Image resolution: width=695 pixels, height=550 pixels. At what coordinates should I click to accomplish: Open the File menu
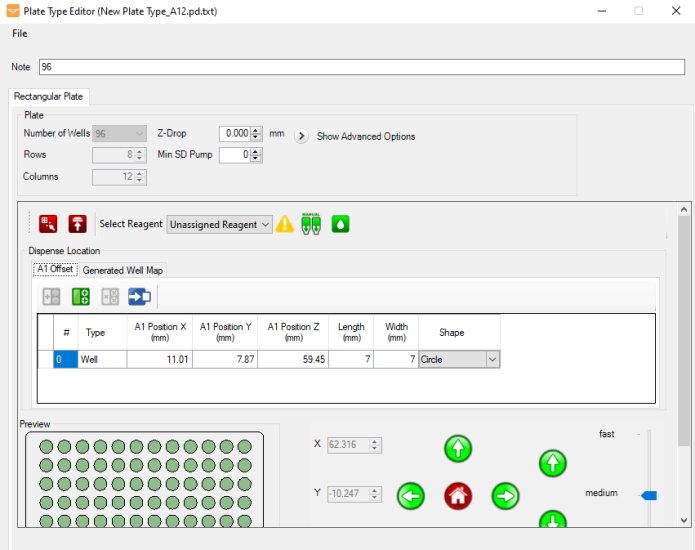point(20,33)
